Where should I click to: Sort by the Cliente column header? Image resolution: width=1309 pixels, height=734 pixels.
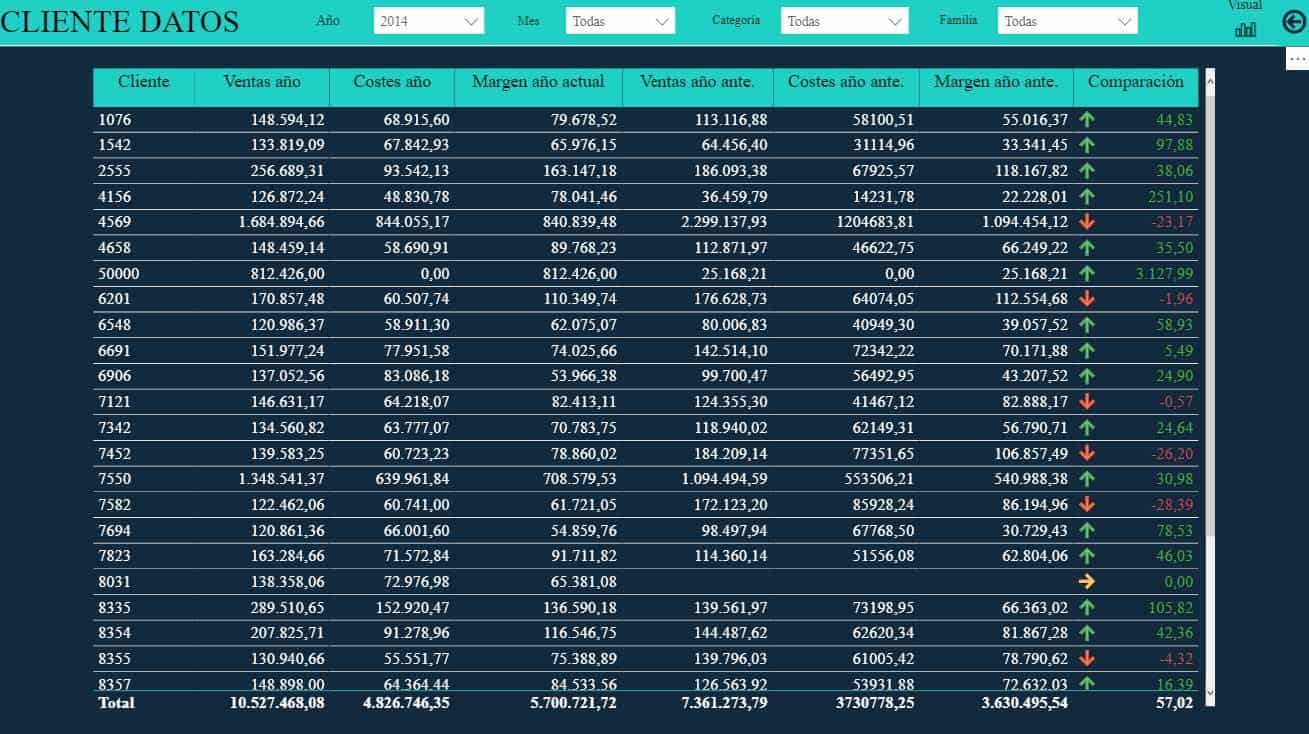143,82
